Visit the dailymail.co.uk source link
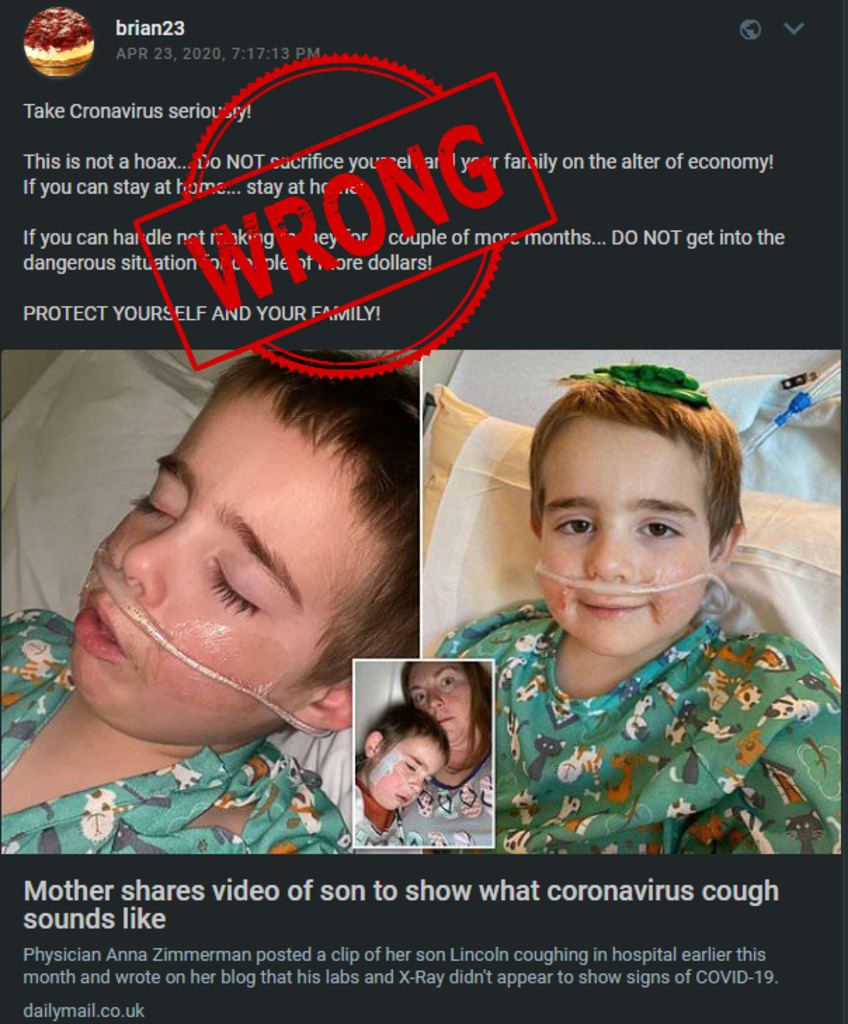The width and height of the screenshot is (848, 1024). [x=84, y=1011]
